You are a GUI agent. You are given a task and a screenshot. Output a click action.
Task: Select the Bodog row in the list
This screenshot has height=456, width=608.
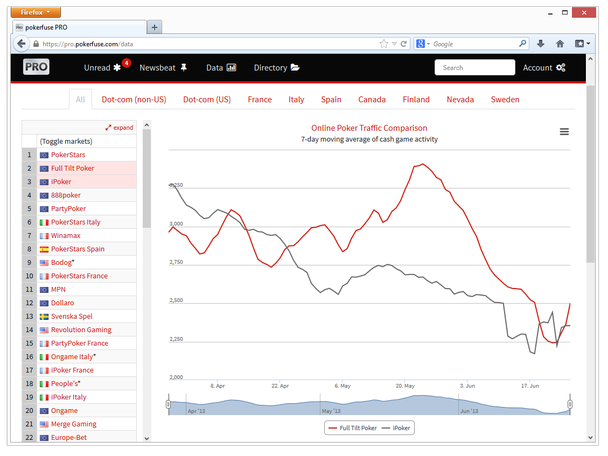79,263
